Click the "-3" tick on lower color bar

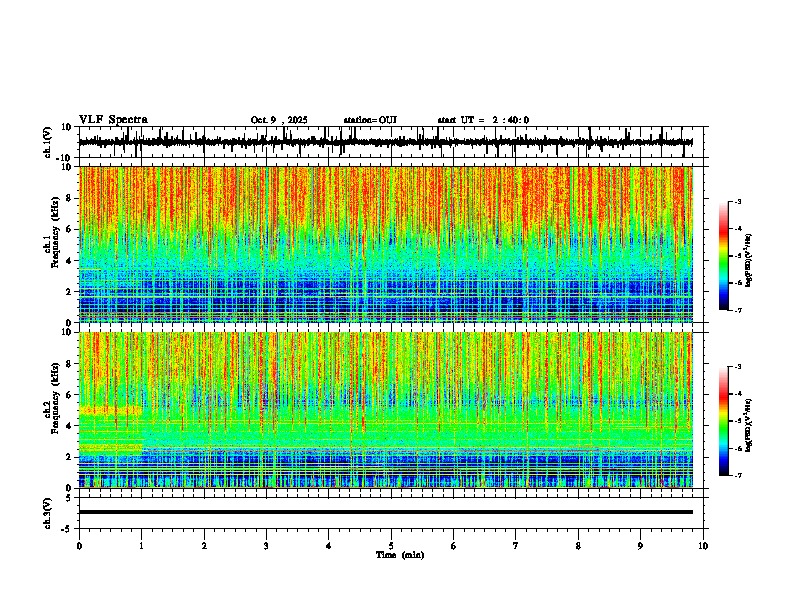[x=737, y=367]
